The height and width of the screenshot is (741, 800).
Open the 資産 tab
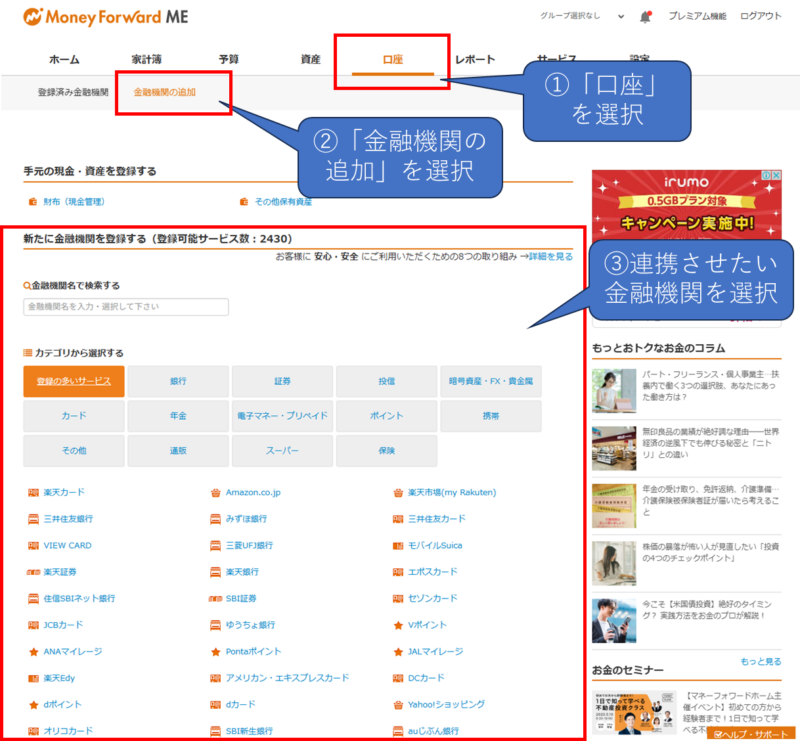pyautogui.click(x=311, y=60)
